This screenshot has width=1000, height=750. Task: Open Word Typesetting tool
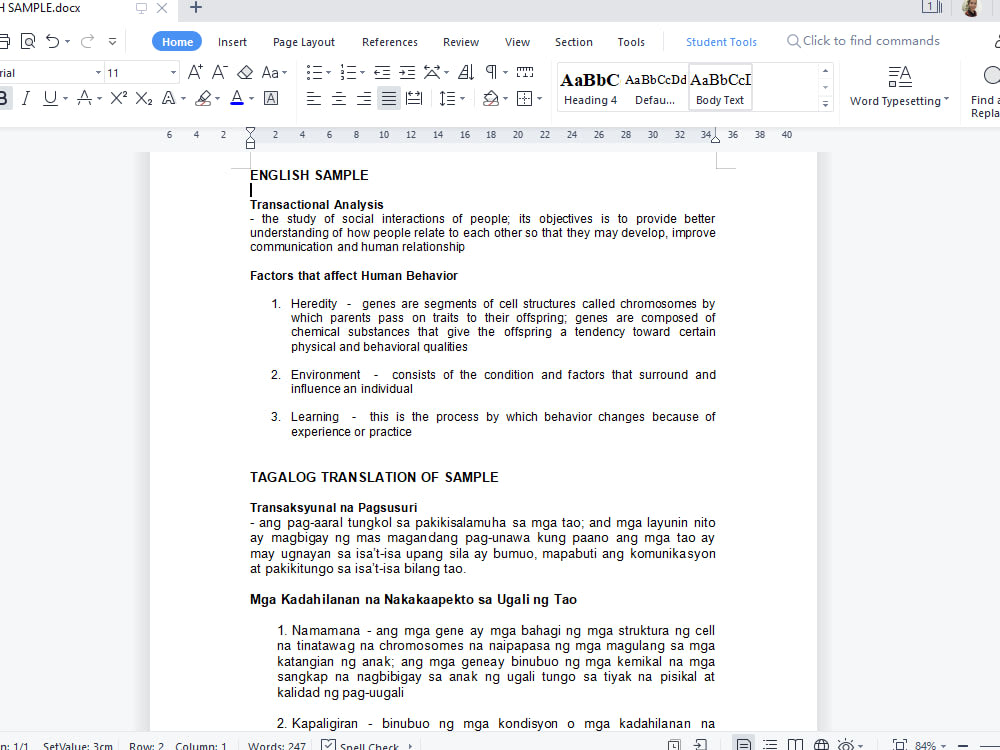(899, 86)
